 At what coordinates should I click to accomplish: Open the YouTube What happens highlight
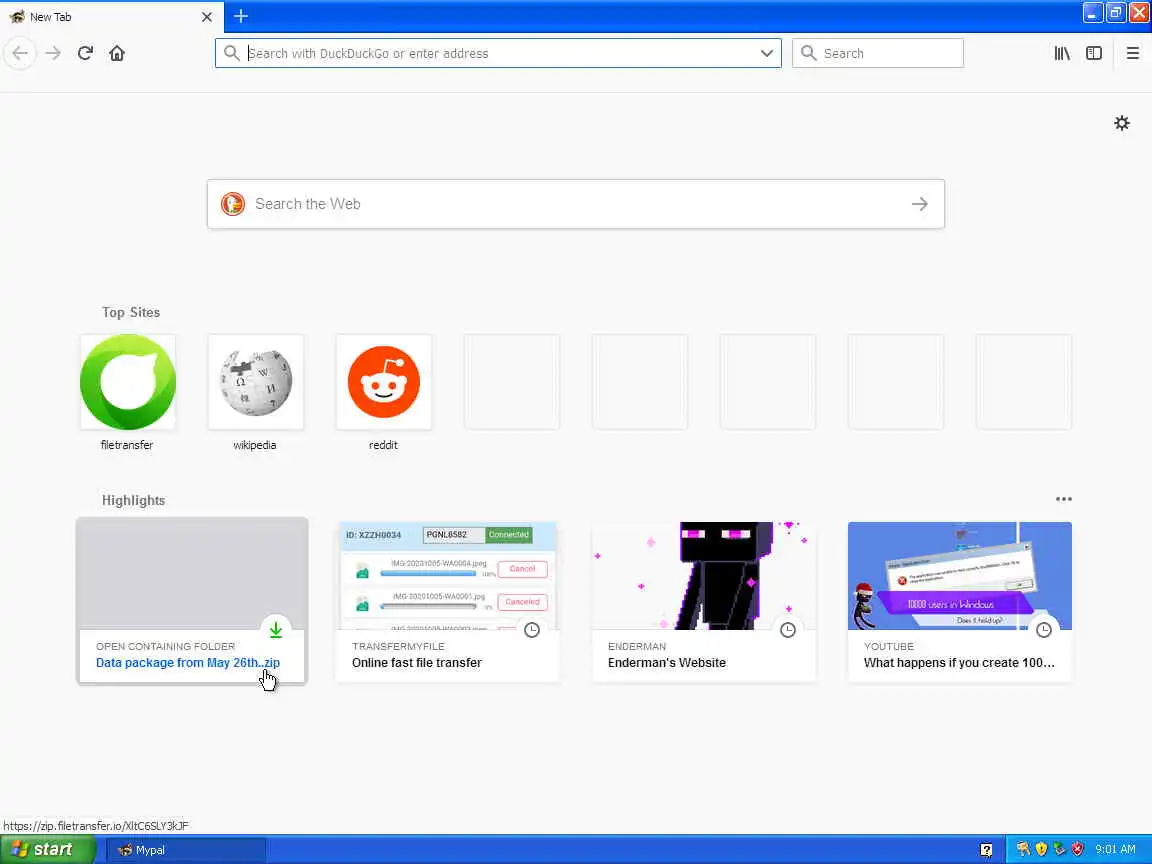pos(960,602)
